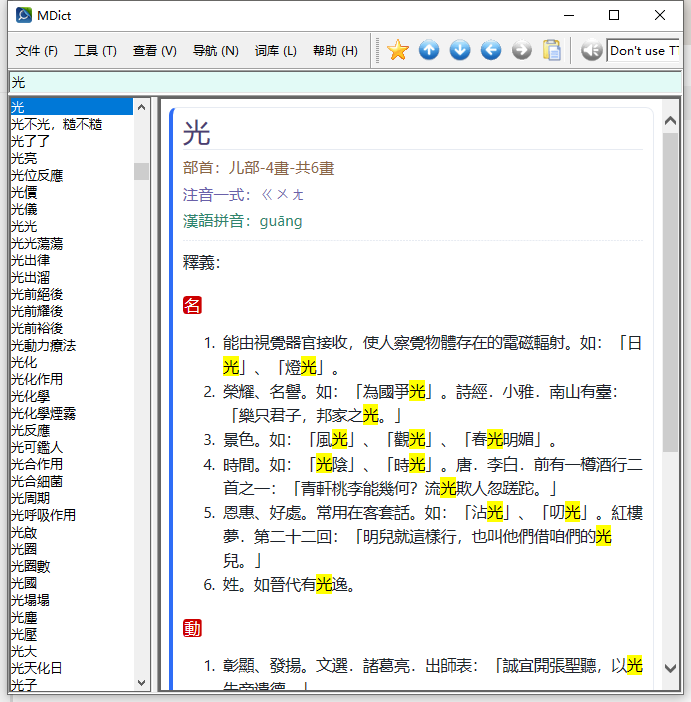Open the 文件 (F) menu

pos(37,51)
